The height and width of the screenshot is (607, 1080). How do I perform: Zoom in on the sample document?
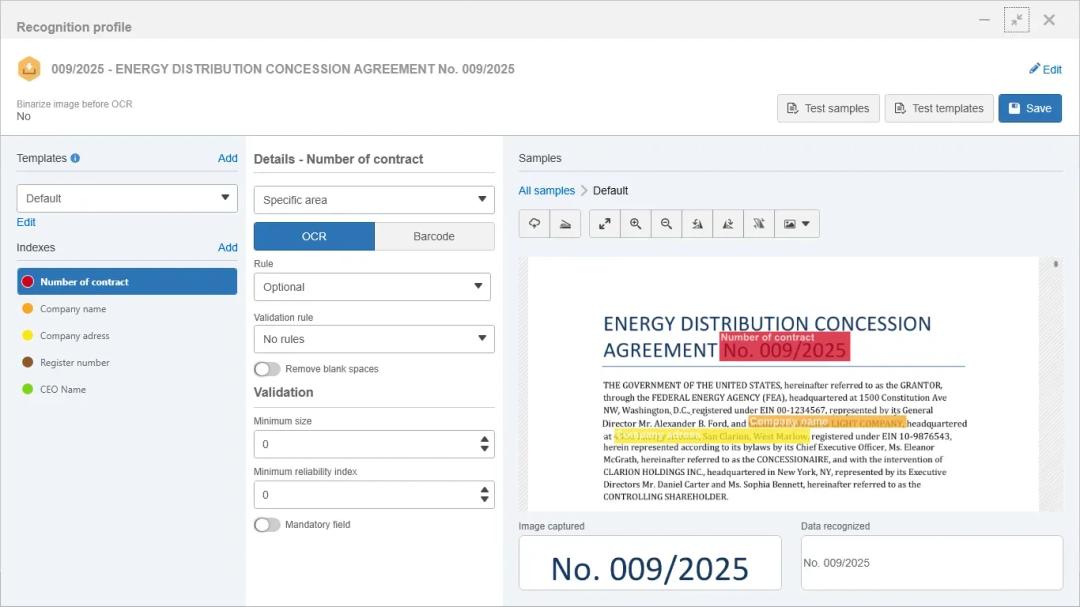click(x=636, y=224)
